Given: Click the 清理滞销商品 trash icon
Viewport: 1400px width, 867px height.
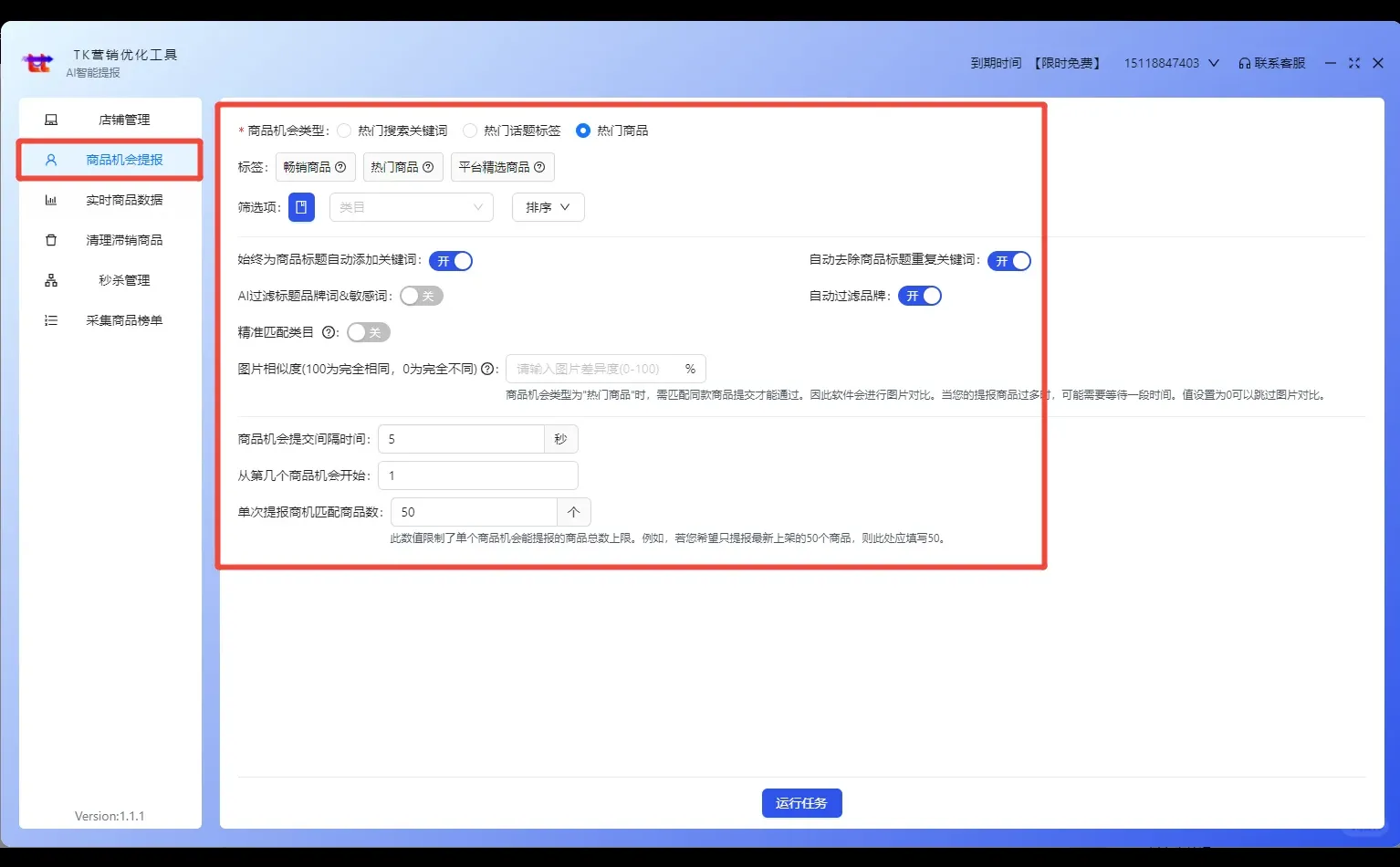Looking at the screenshot, I should click(51, 240).
